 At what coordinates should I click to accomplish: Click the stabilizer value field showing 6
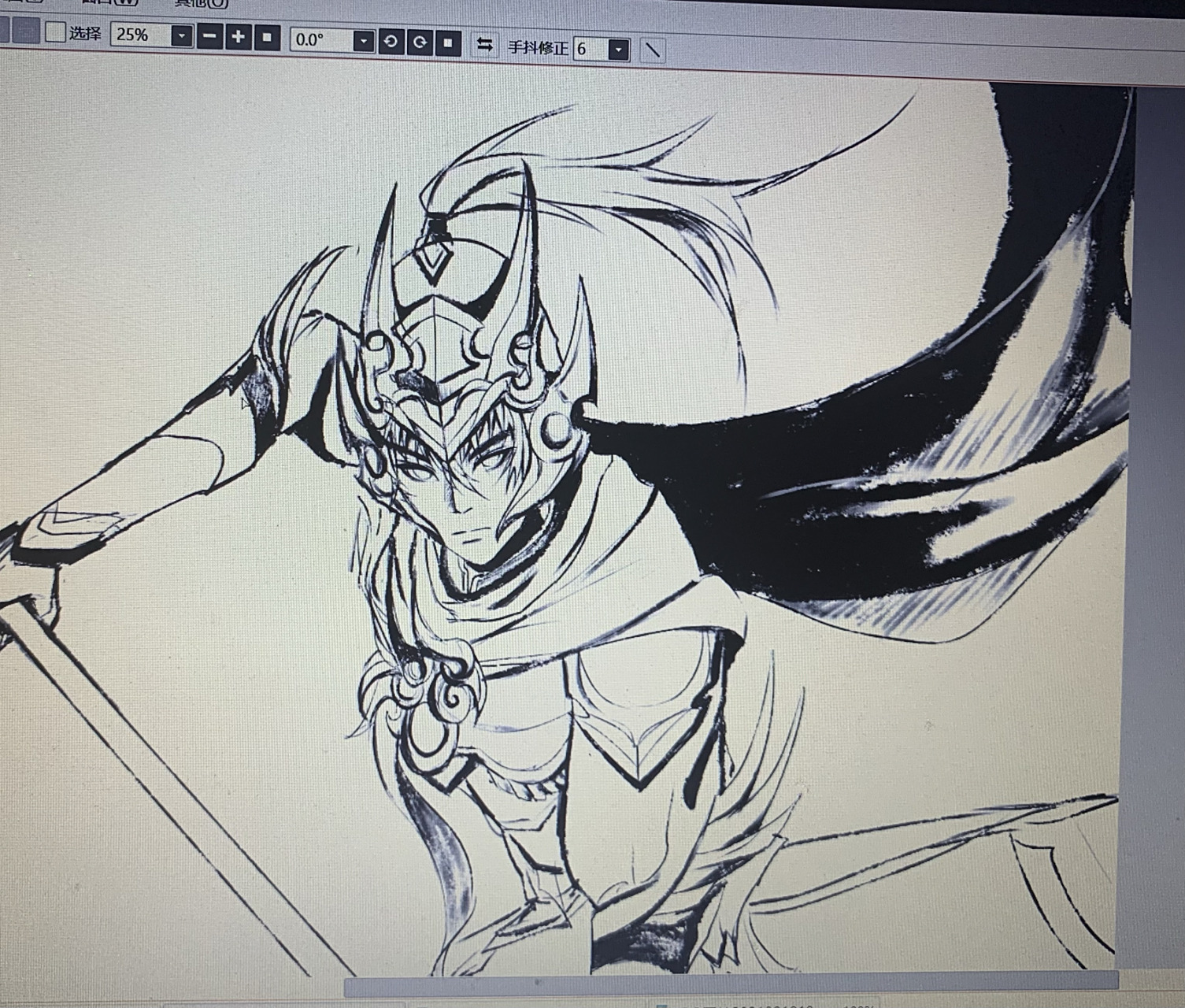coord(591,49)
